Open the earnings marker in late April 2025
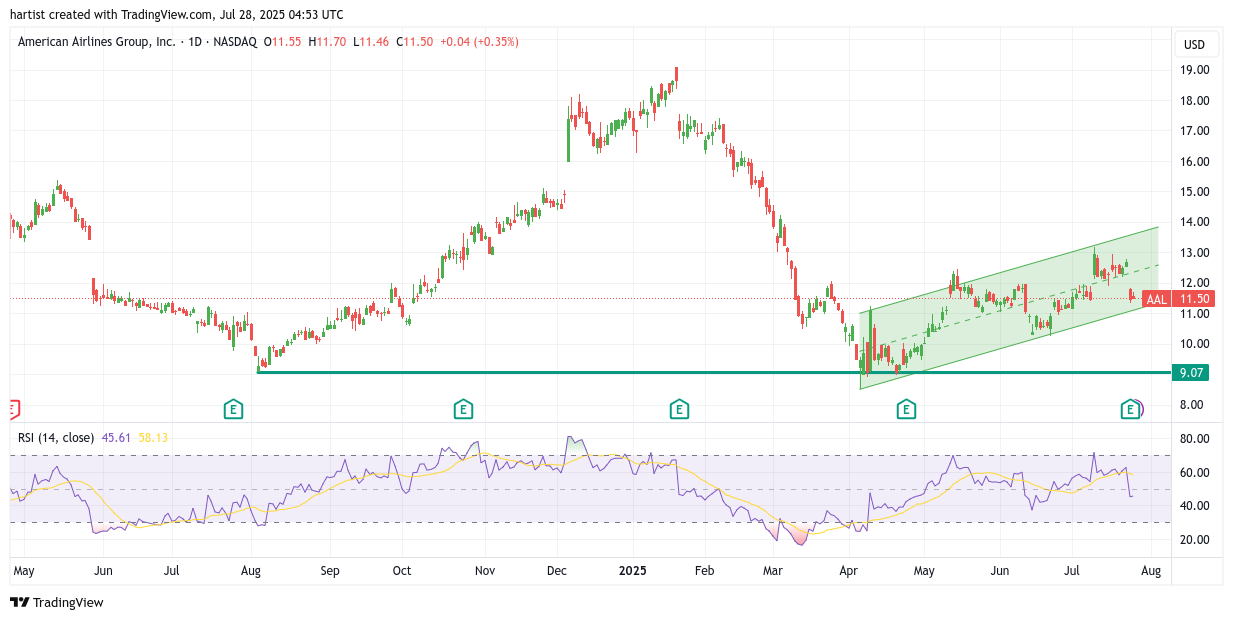Screen dimensions: 1233x620 tap(906, 408)
